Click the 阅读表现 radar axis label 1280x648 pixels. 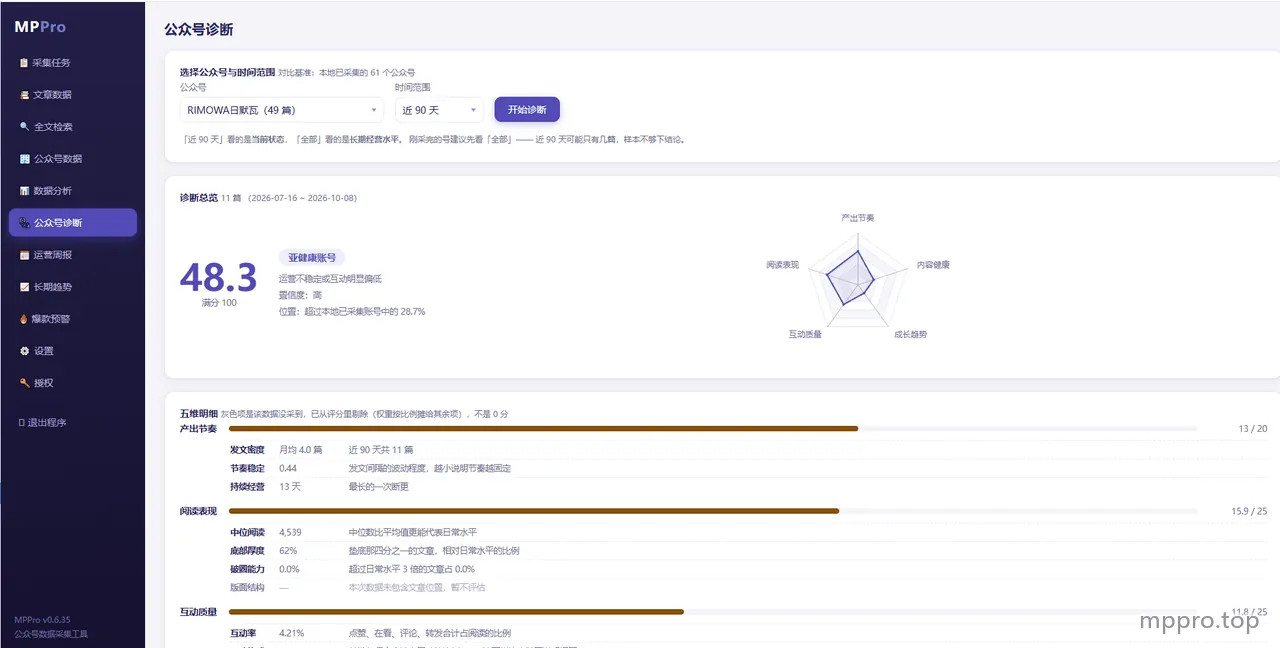pyautogui.click(x=782, y=265)
